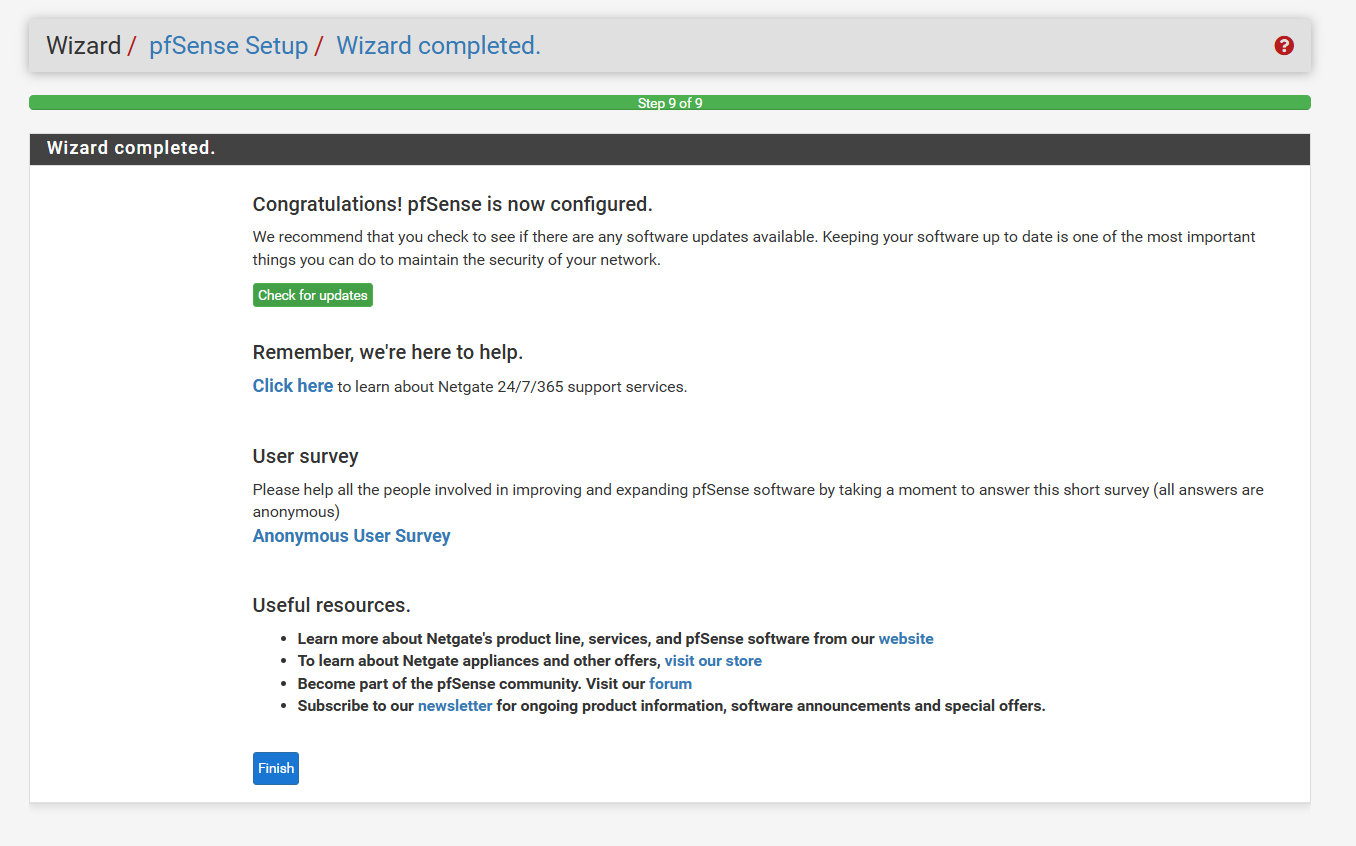Click the dark Wizard completed panel header

[x=669, y=149]
